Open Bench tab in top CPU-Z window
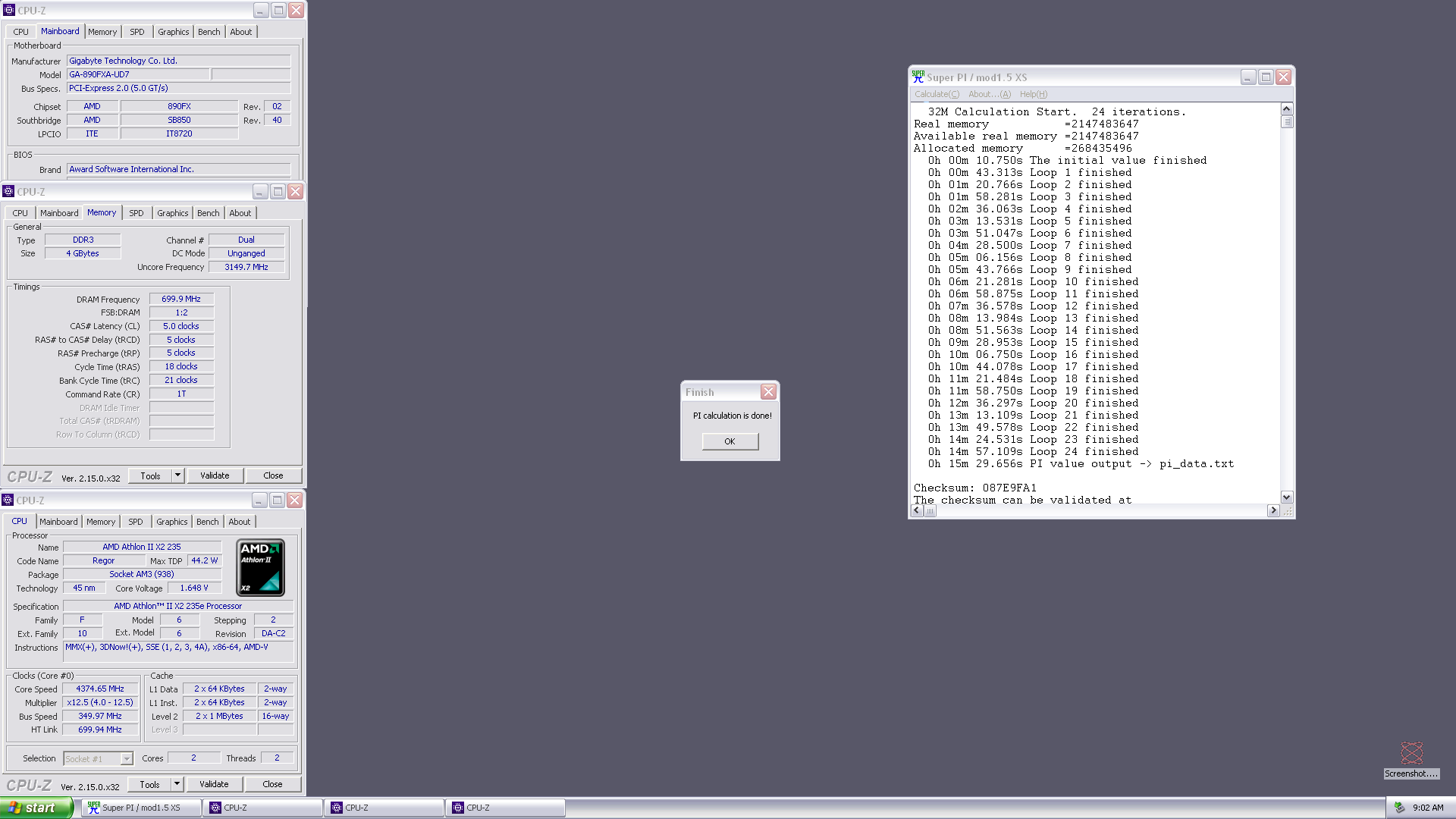This screenshot has width=1456, height=819. (209, 32)
